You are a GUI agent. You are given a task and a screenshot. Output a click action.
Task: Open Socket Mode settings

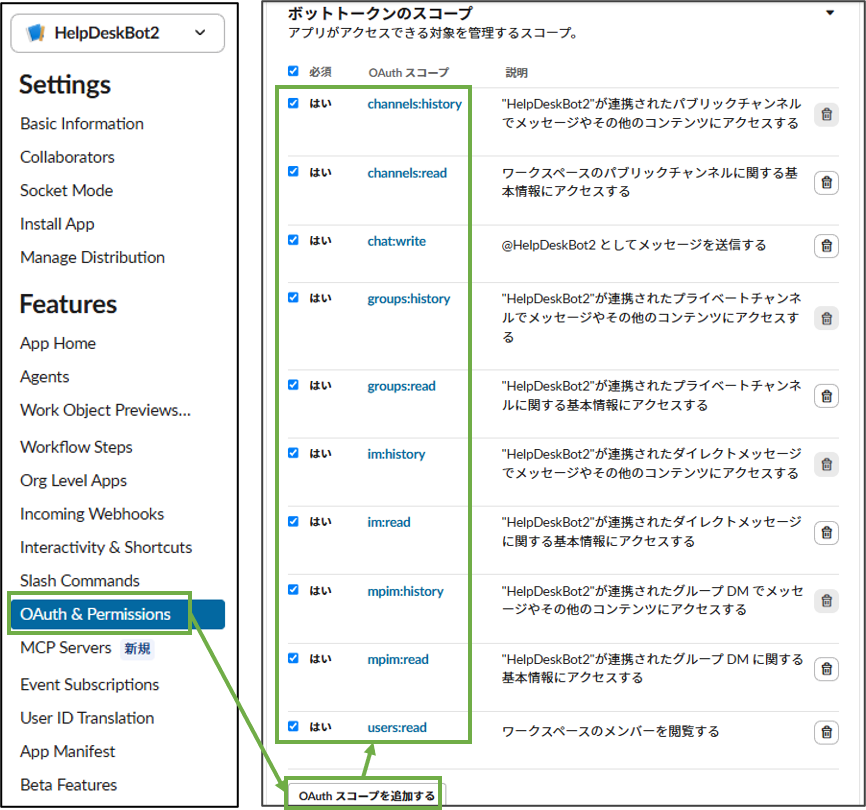[66, 190]
